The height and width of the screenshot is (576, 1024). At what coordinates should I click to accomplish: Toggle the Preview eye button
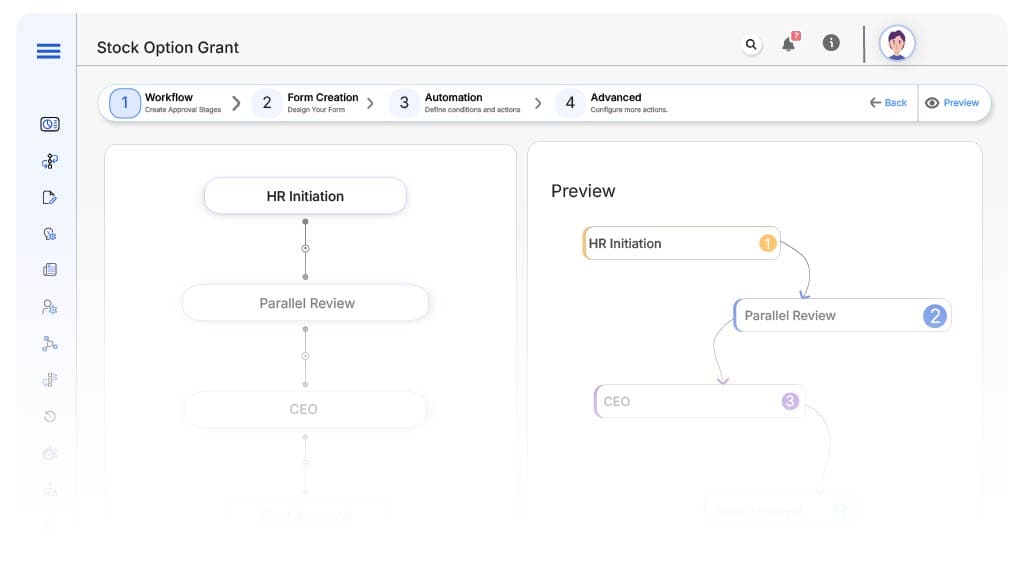pos(952,103)
